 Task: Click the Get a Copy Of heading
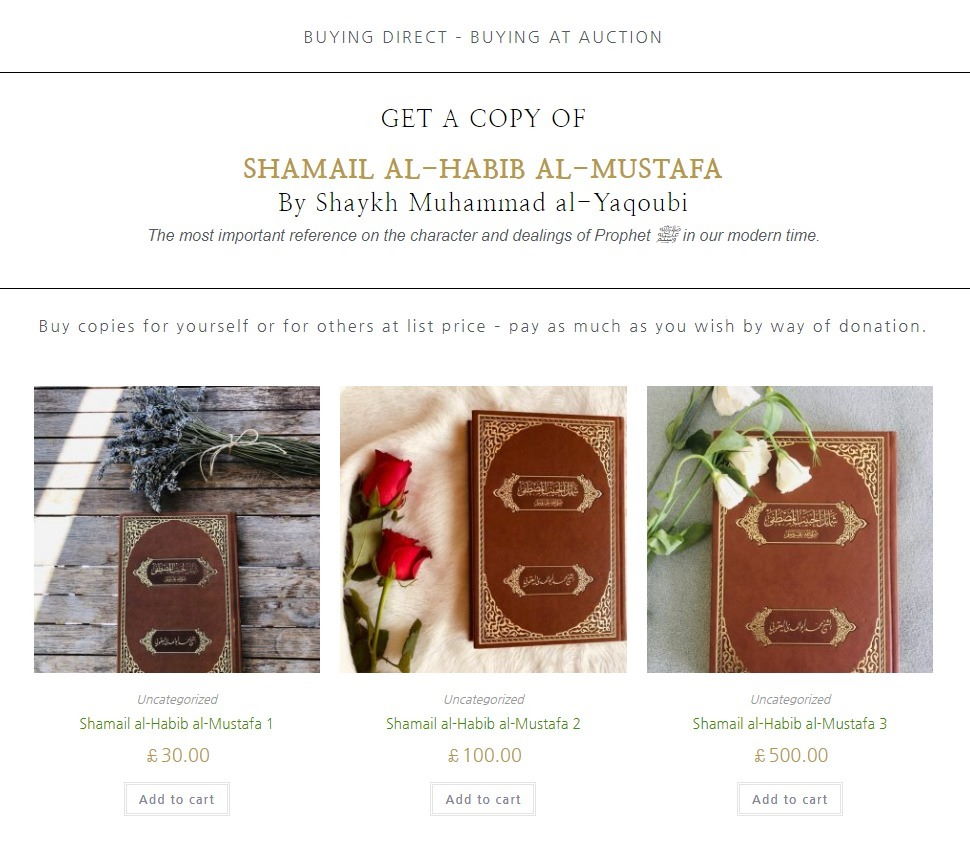click(x=483, y=118)
